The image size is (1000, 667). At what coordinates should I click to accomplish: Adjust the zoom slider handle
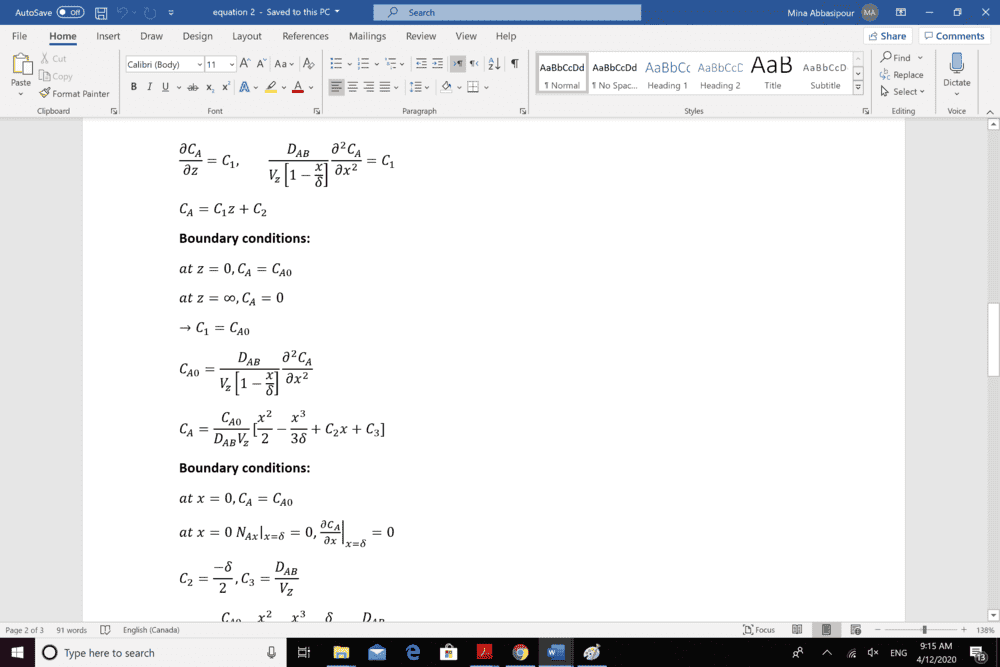click(x=924, y=630)
